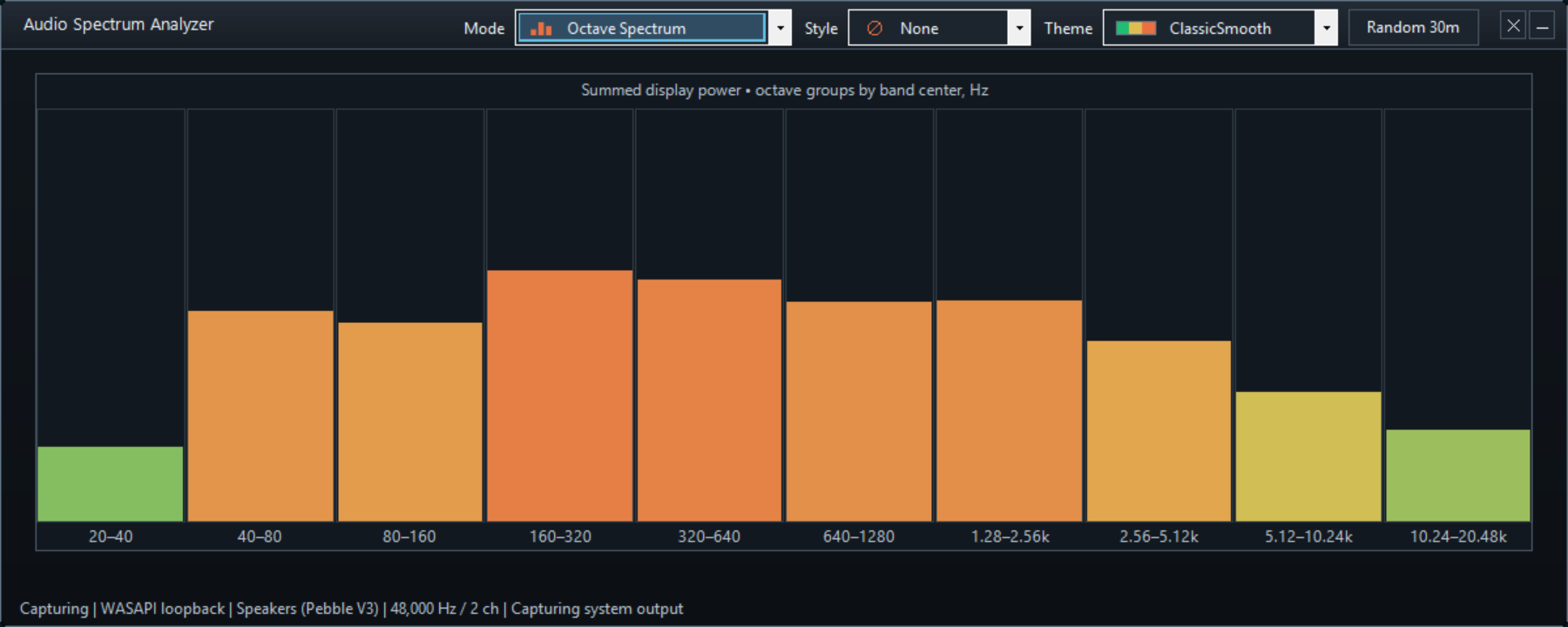The image size is (1568, 627).
Task: Click the 10.24–20.48k axis label
Action: 1459,536
